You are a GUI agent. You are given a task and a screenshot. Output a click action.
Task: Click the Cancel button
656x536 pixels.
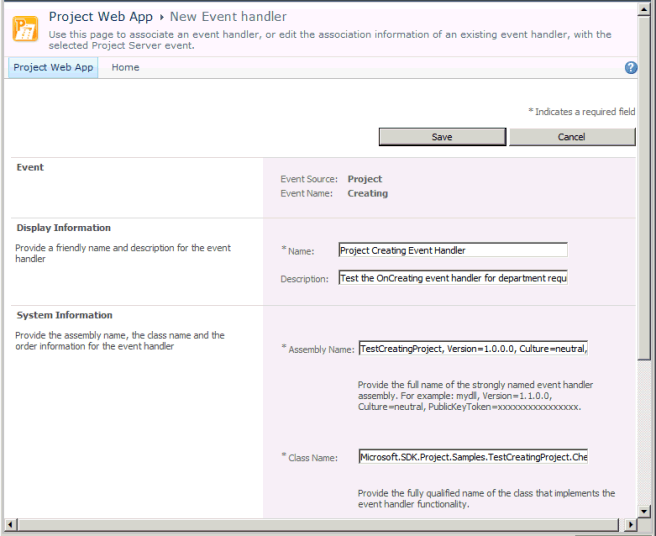572,137
